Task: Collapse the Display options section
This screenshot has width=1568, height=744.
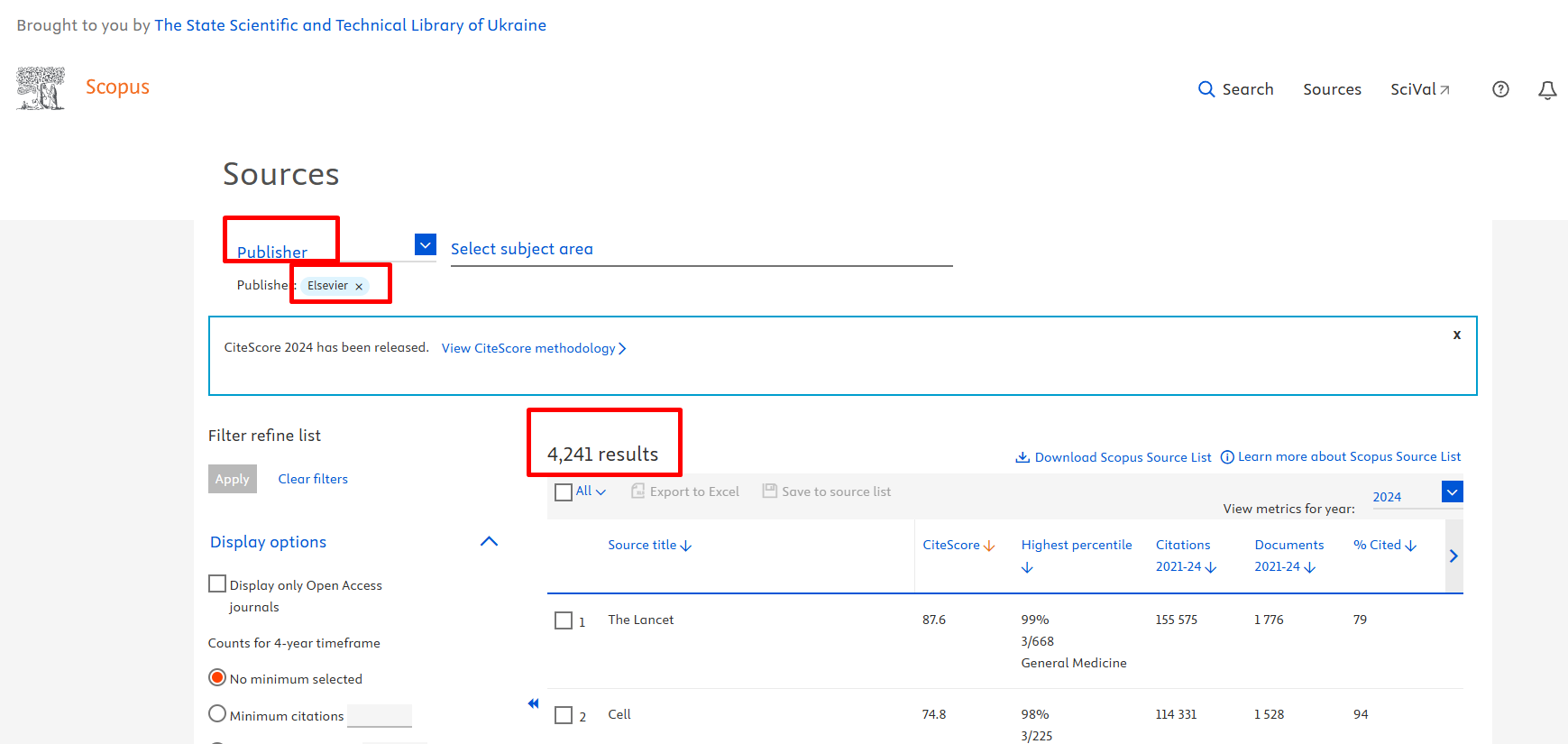Action: pyautogui.click(x=489, y=541)
